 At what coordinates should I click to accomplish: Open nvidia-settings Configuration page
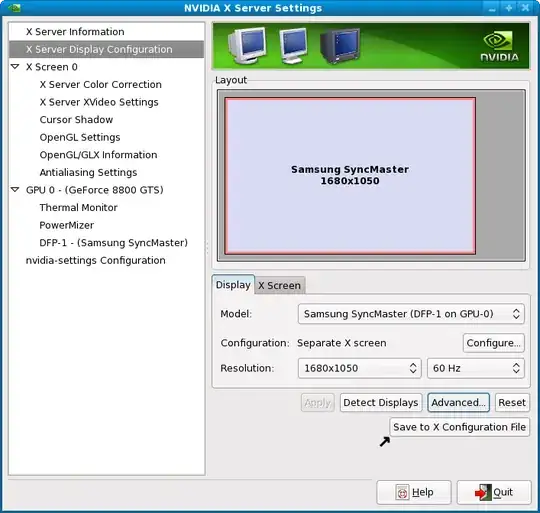[95, 260]
